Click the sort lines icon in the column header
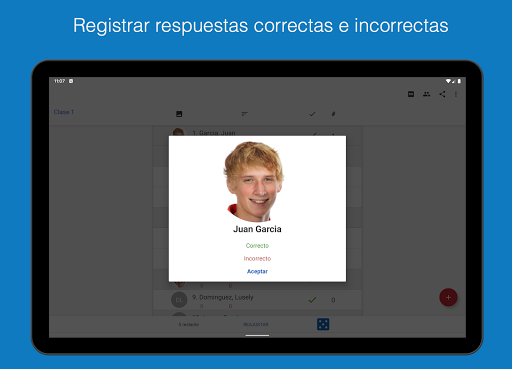 click(244, 114)
